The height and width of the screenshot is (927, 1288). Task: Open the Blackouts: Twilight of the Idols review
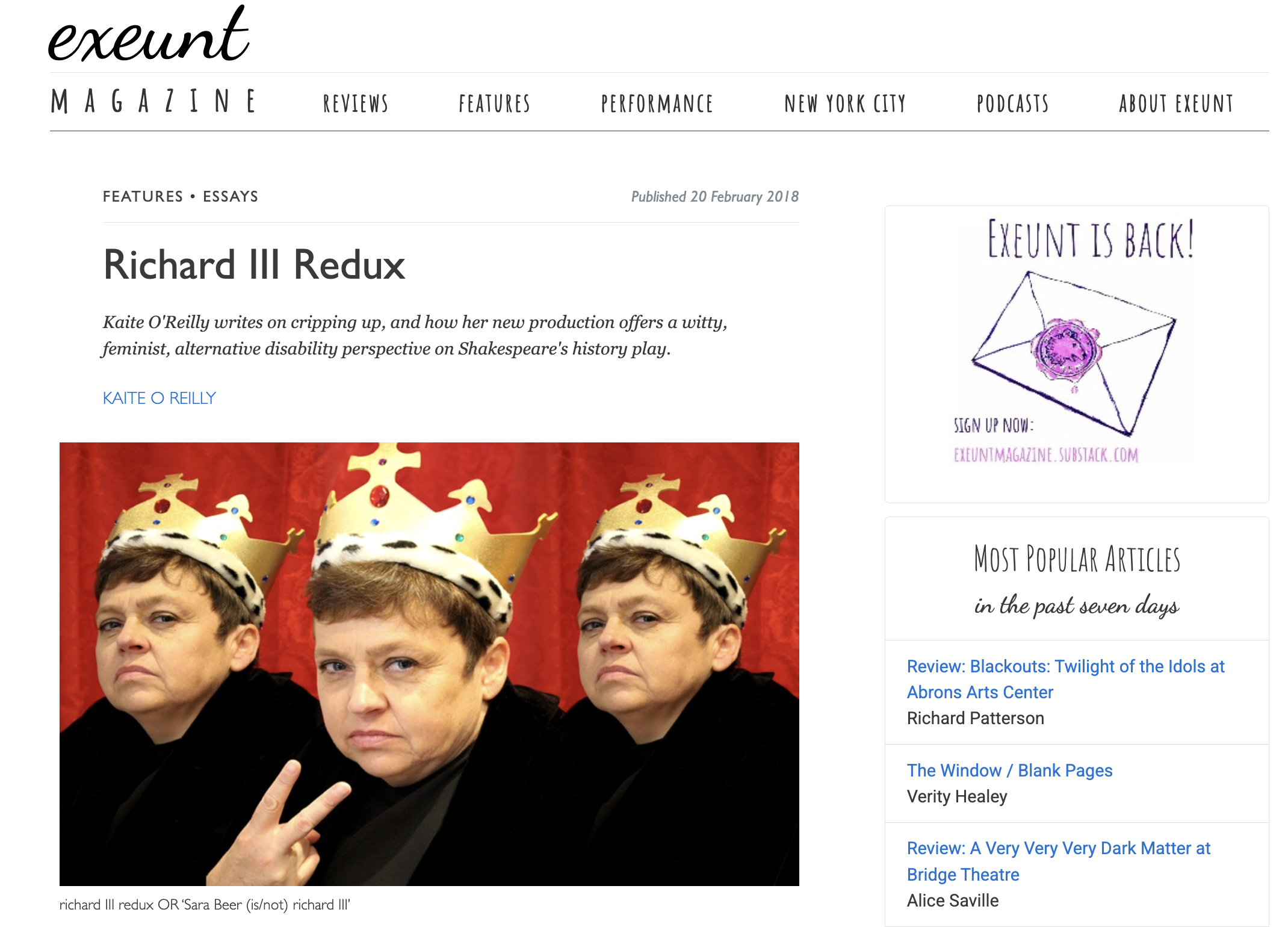point(1065,679)
